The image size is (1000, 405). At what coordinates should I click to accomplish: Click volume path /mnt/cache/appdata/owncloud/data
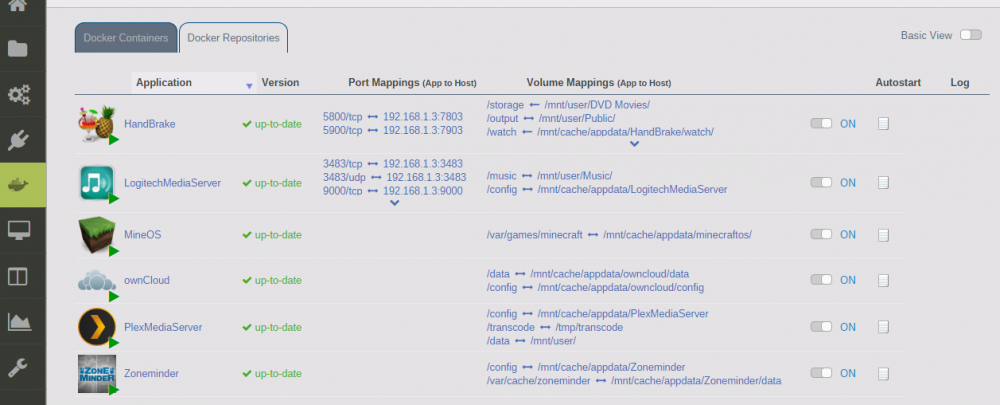tap(610, 274)
